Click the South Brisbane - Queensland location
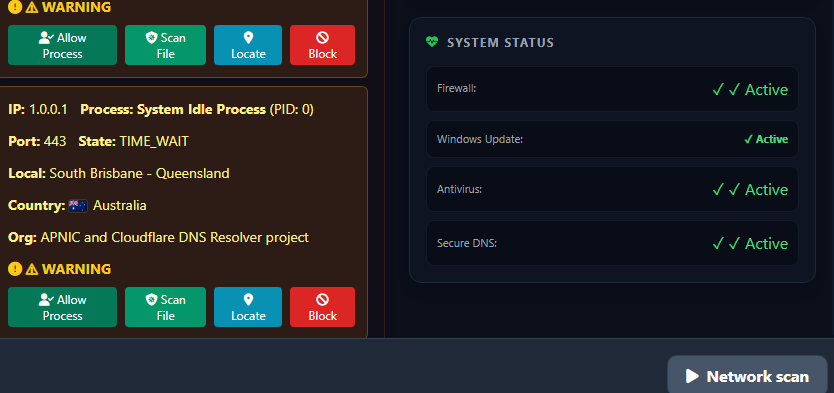Image resolution: width=834 pixels, height=393 pixels. tap(139, 173)
